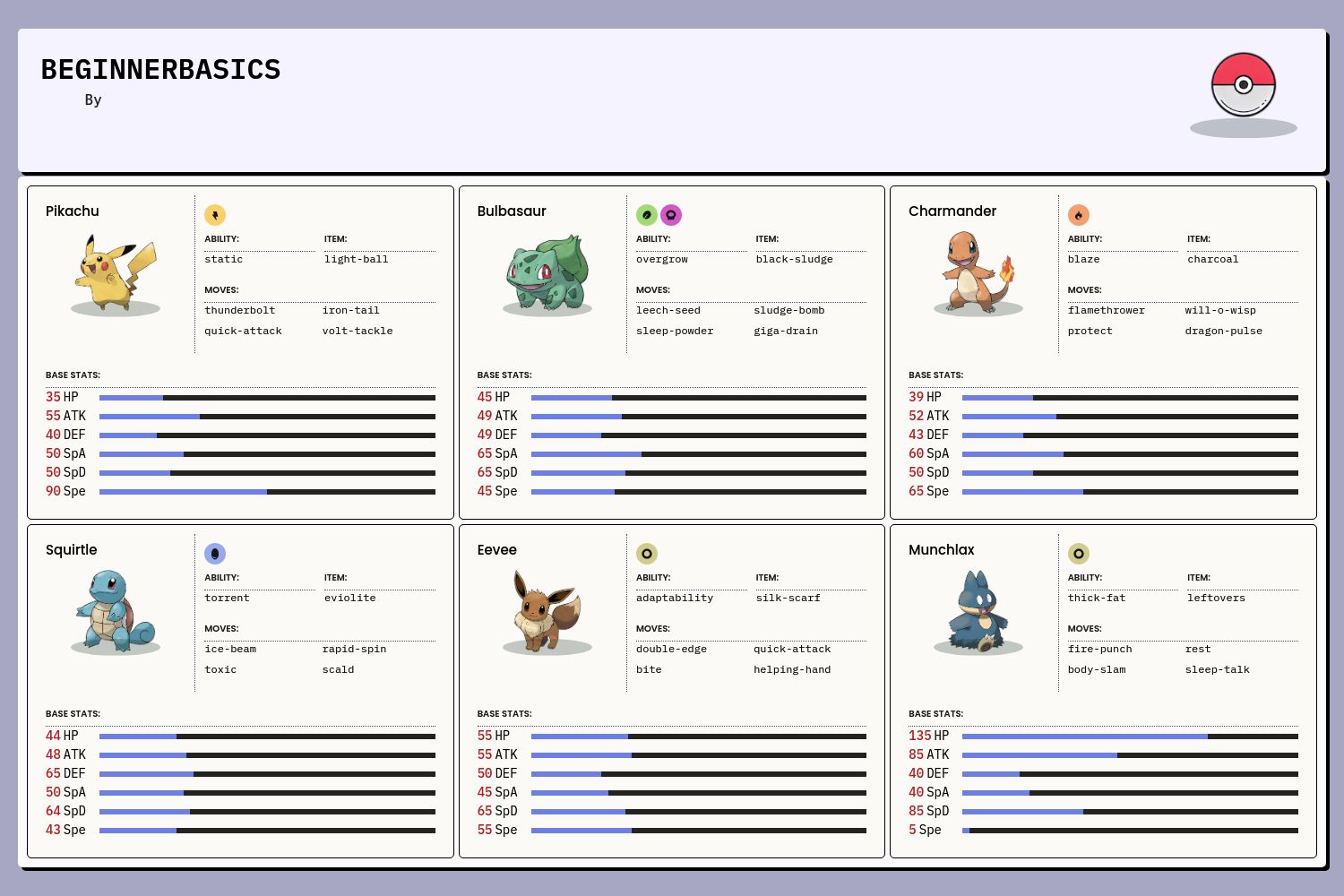Screen dimensions: 1344x896
Task: Select Charmander's flamethrower move
Action: 1106,311
